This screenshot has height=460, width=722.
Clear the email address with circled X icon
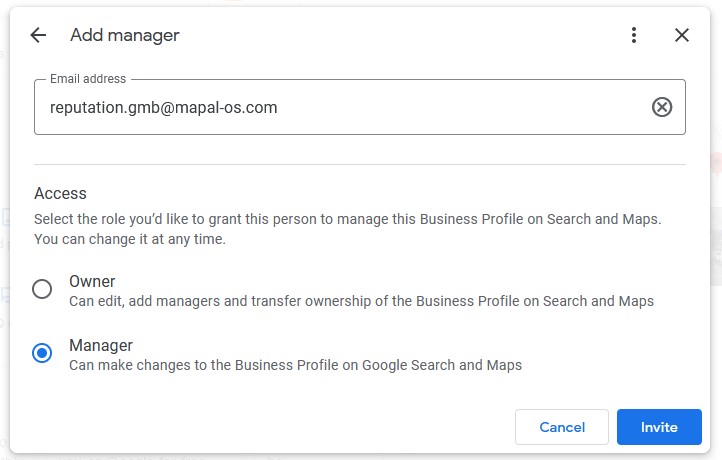pos(662,107)
